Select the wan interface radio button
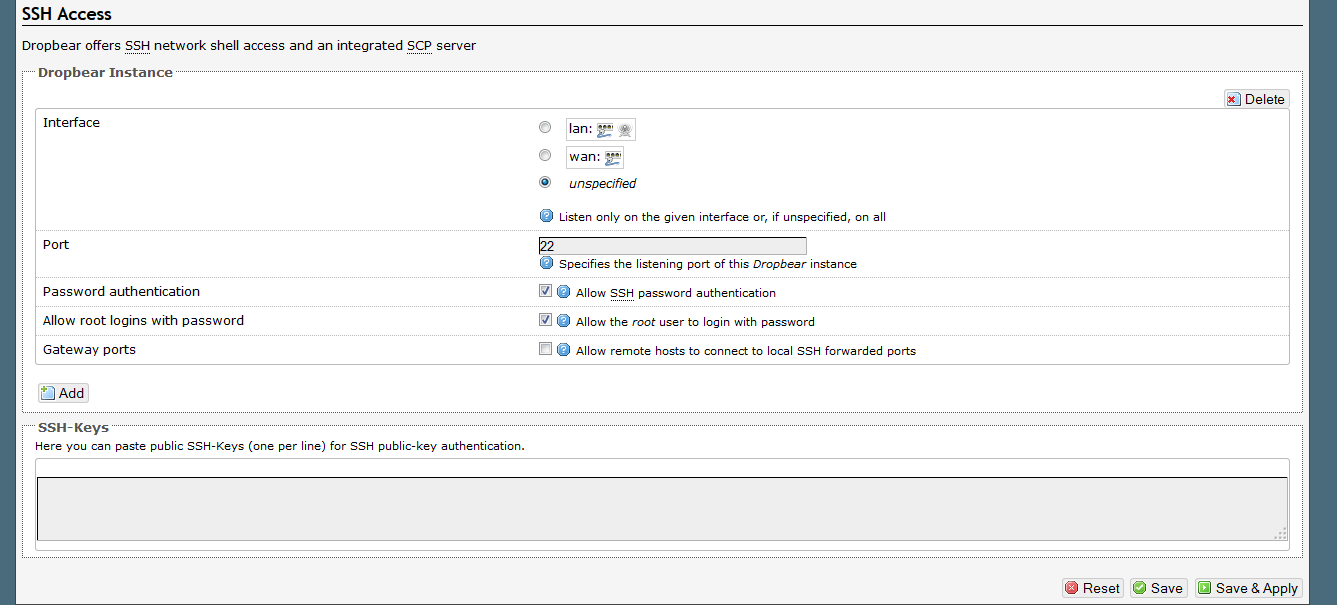Screen dimensions: 1337x605 pyautogui.click(x=545, y=155)
